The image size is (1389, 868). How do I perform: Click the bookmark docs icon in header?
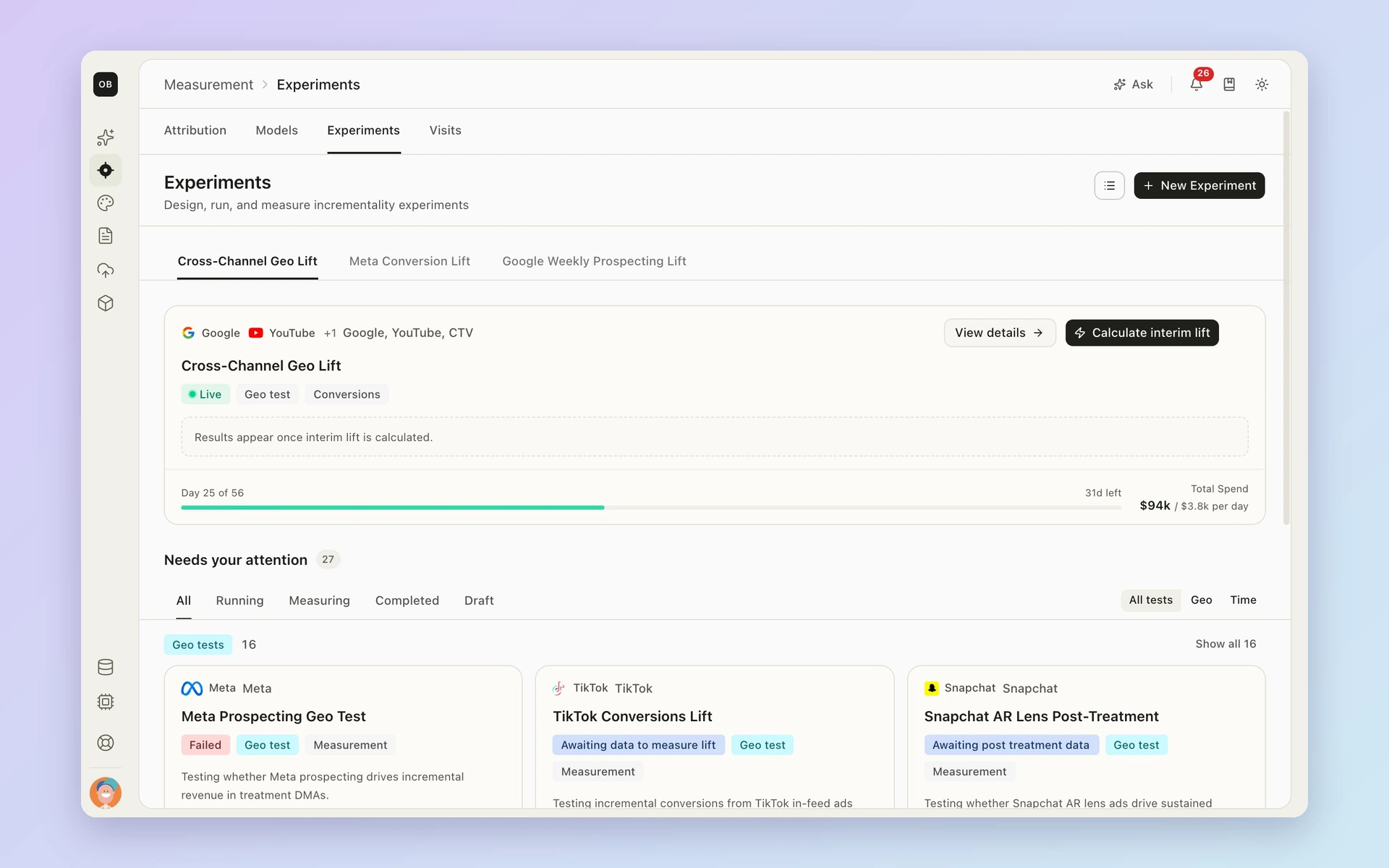click(x=1229, y=85)
